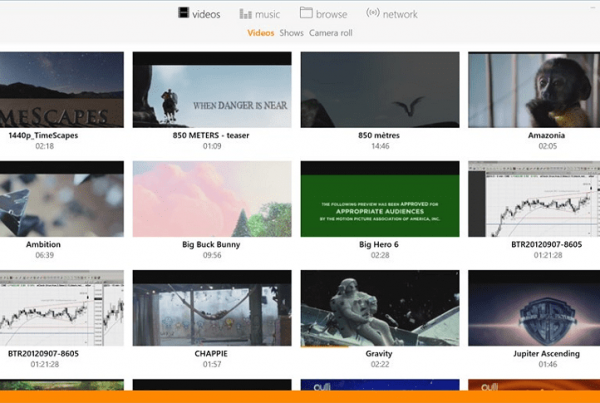Click the 01:46 duration label

coord(548,364)
